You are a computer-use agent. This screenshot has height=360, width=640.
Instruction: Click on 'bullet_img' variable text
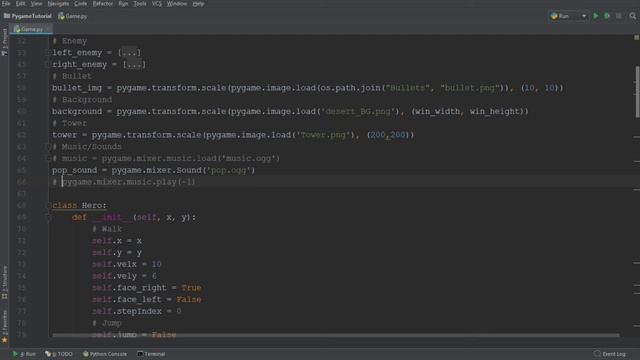77,88
